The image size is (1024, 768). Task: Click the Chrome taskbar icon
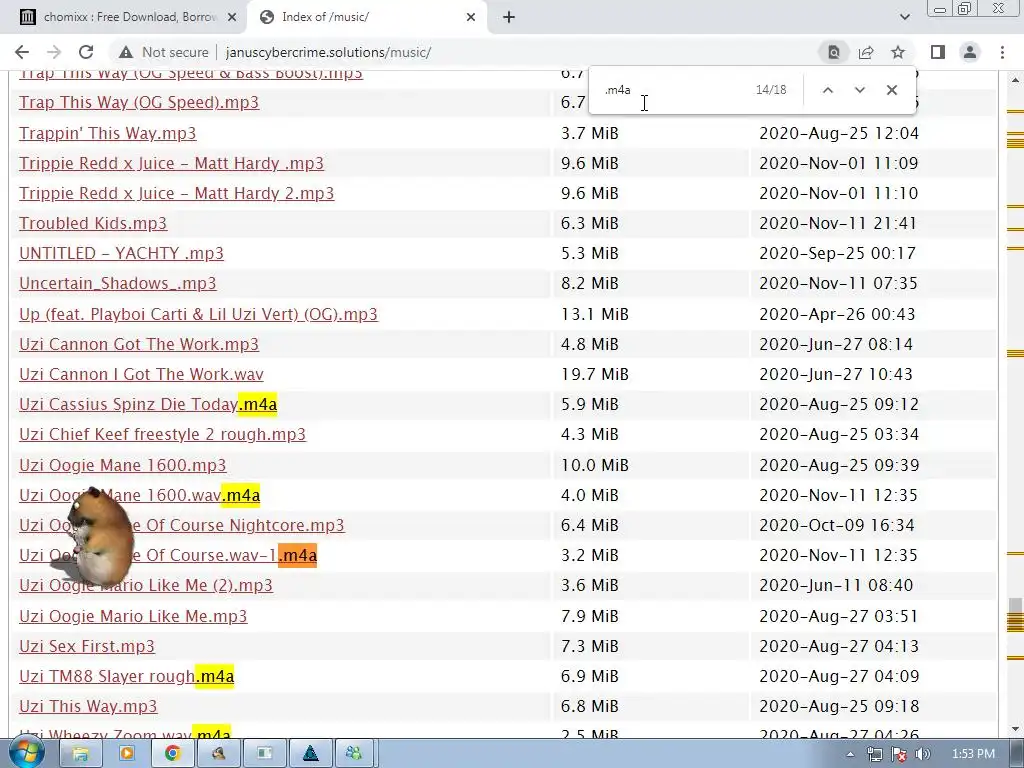coord(172,754)
